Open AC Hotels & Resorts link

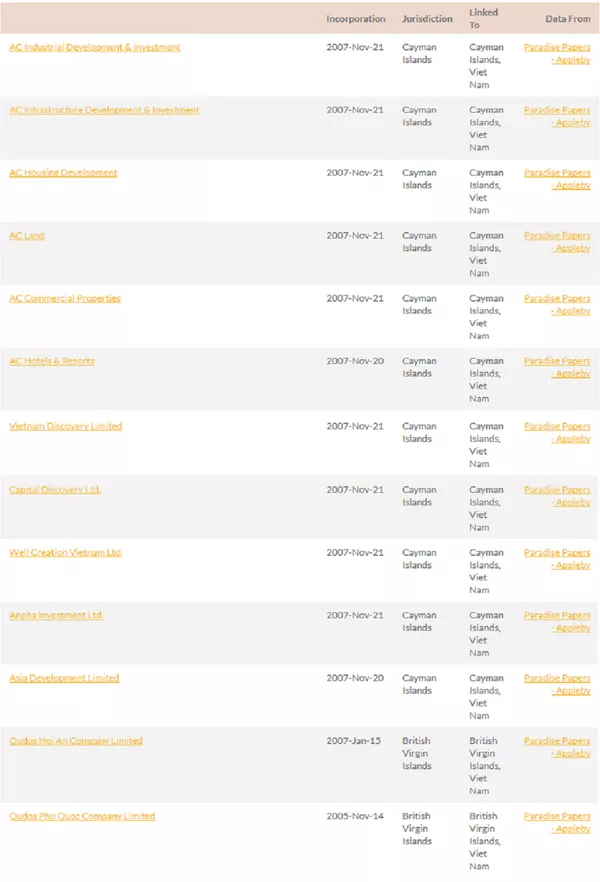52,361
